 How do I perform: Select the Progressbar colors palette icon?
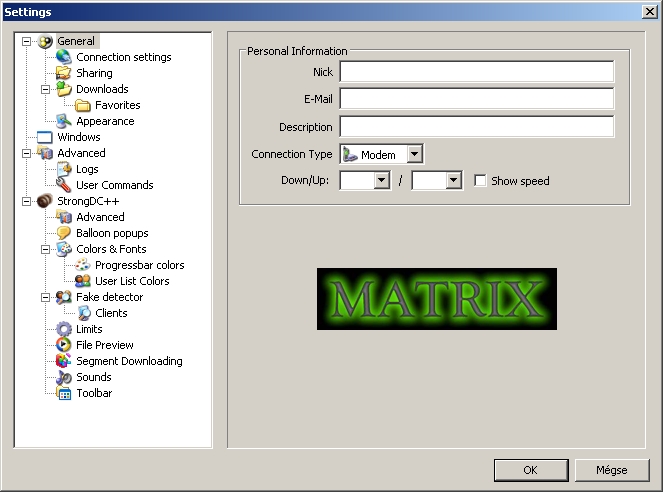pos(83,265)
